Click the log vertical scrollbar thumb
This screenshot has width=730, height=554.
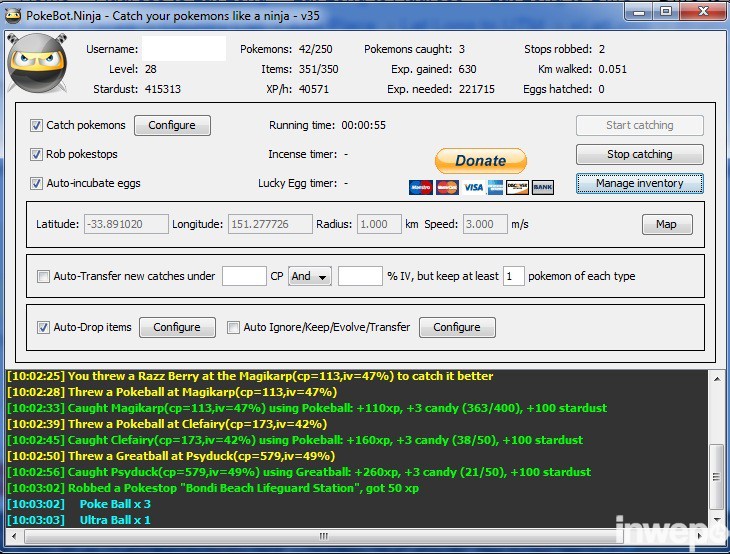[x=717, y=477]
